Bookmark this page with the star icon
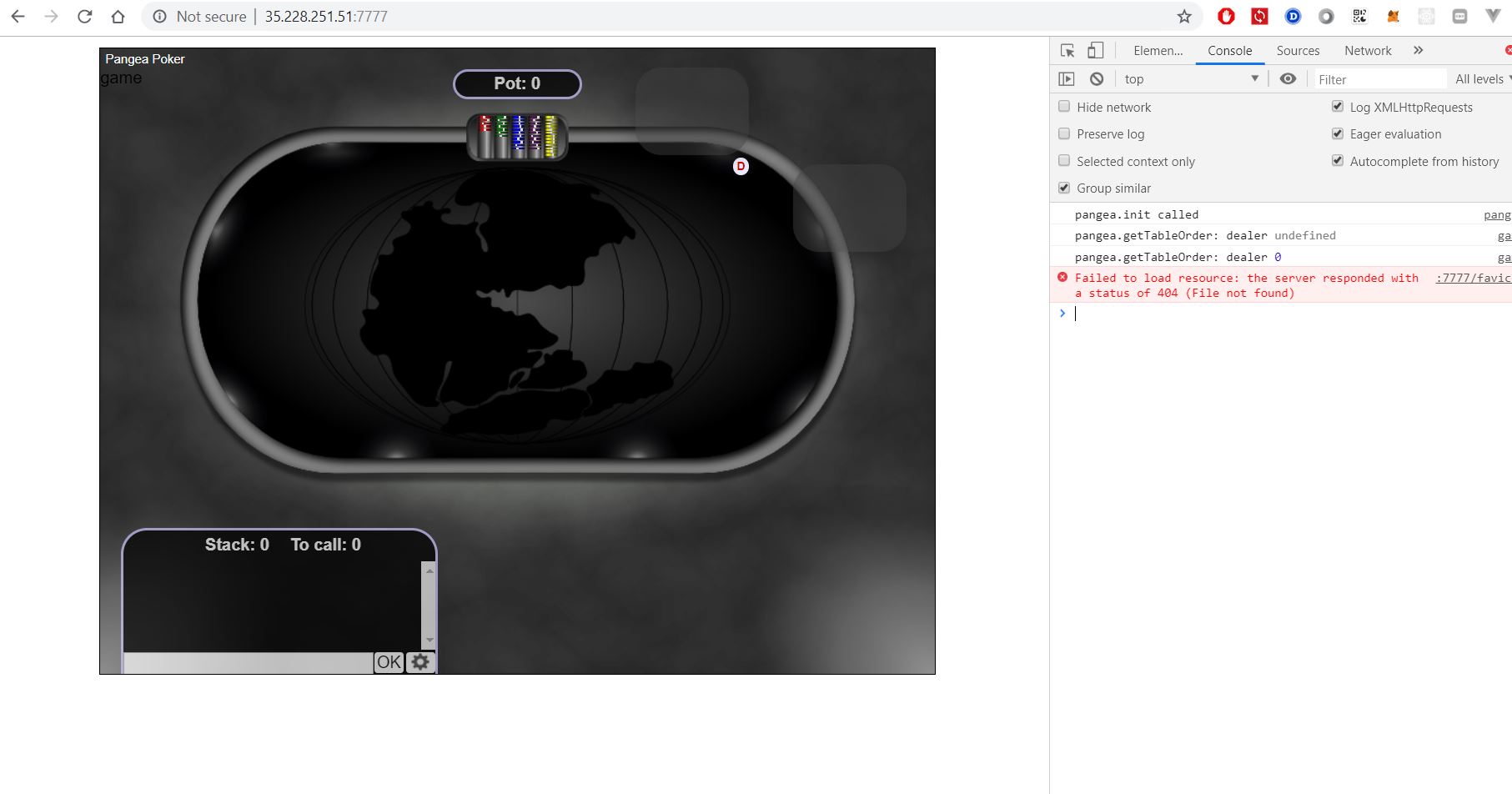The width and height of the screenshot is (1512, 794). 1184,17
